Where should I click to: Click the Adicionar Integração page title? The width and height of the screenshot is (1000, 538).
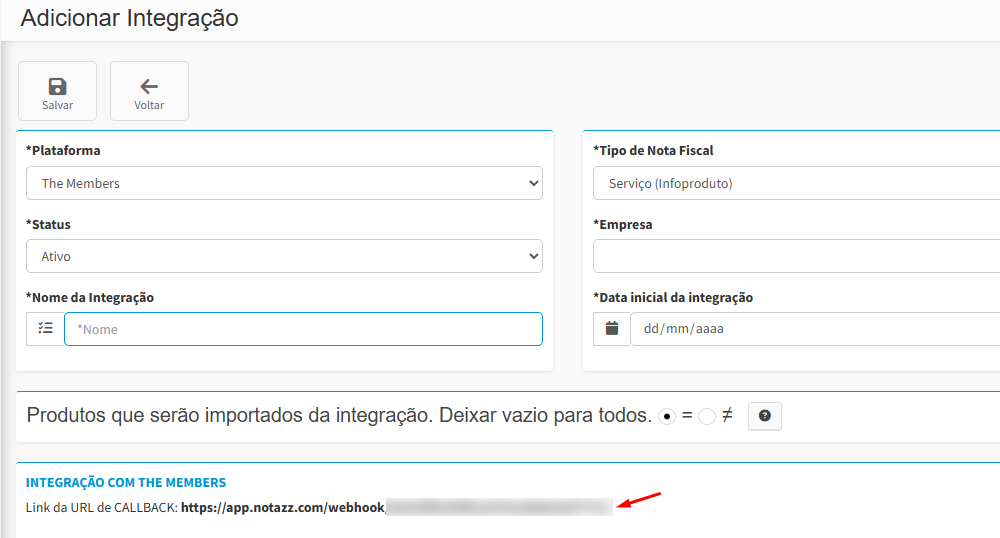coord(129,19)
